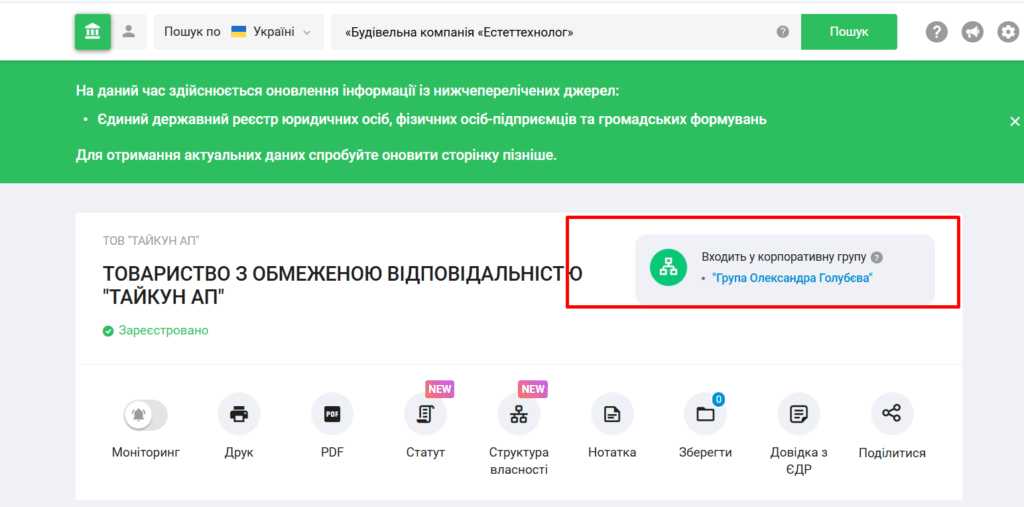Switch to the person search icon

128,32
